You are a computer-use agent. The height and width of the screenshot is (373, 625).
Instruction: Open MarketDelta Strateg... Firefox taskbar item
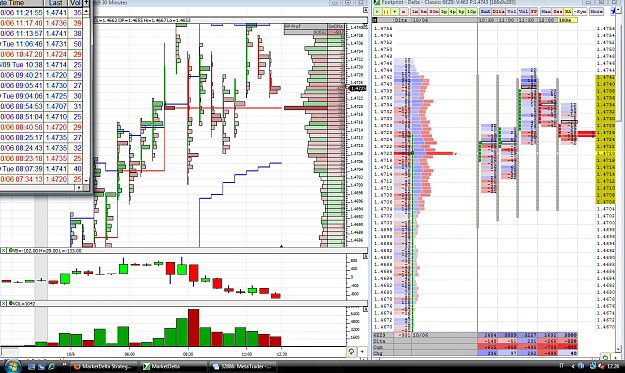pyautogui.click(x=104, y=367)
